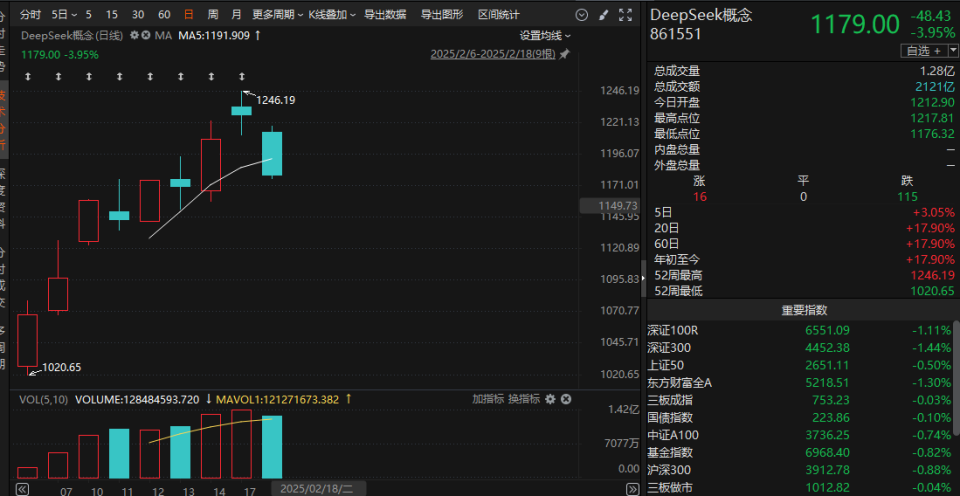Image resolution: width=960 pixels, height=496 pixels.
Task: Select the brush drawing tool
Action: coord(603,15)
